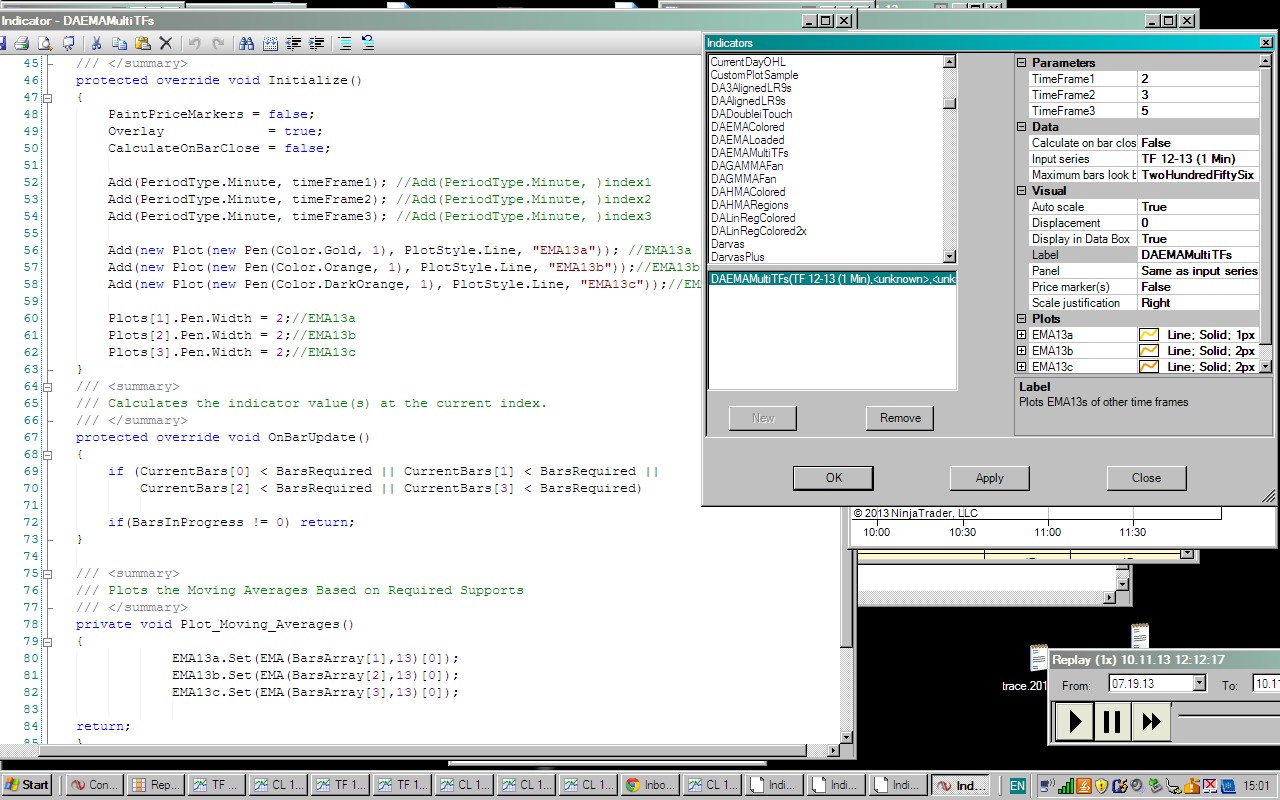
Task: Click the Delete X icon in toolbar
Action: (166, 43)
